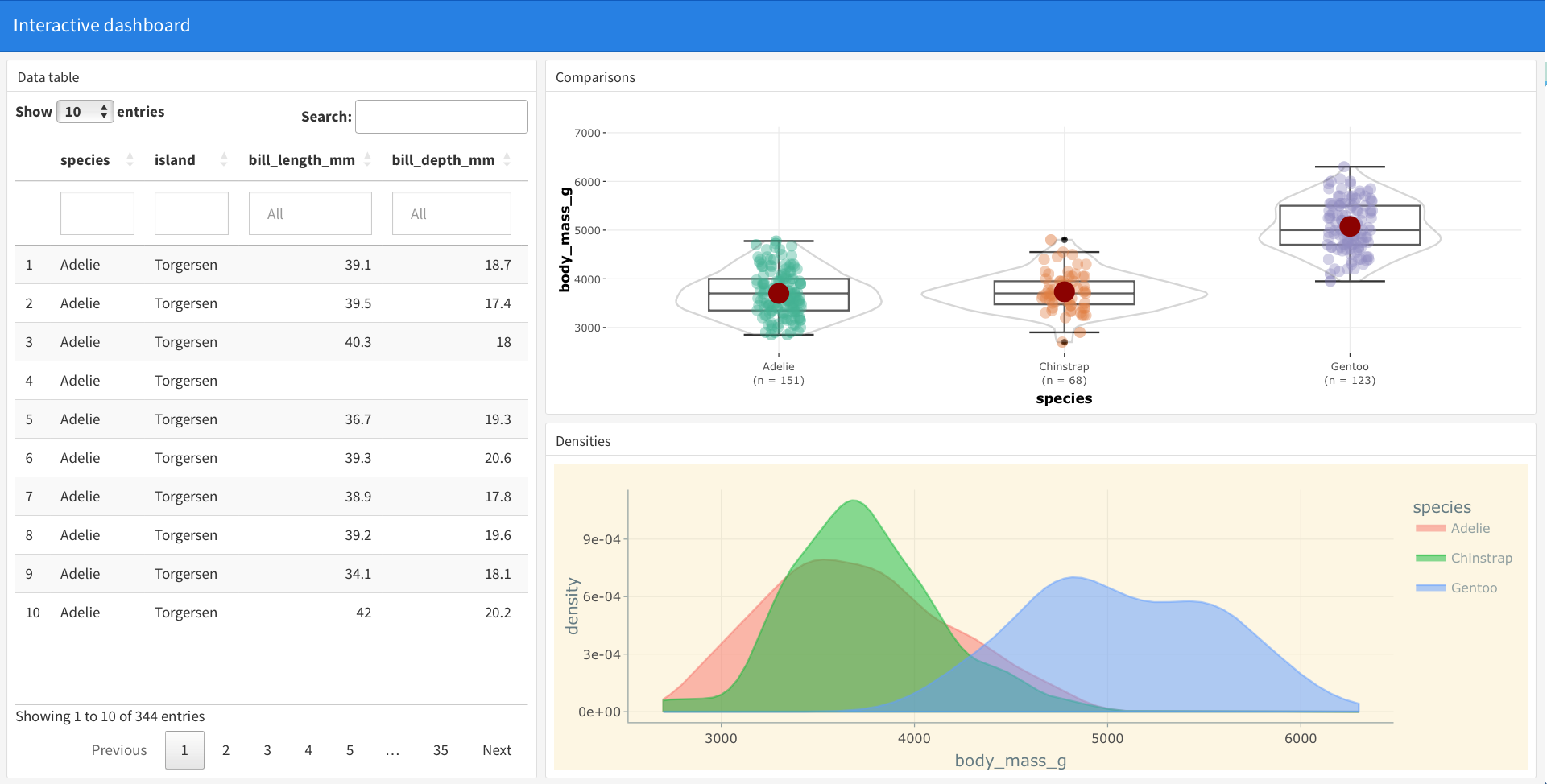Click the species column filter box
Screen dimensions: 1547x784
[x=97, y=213]
